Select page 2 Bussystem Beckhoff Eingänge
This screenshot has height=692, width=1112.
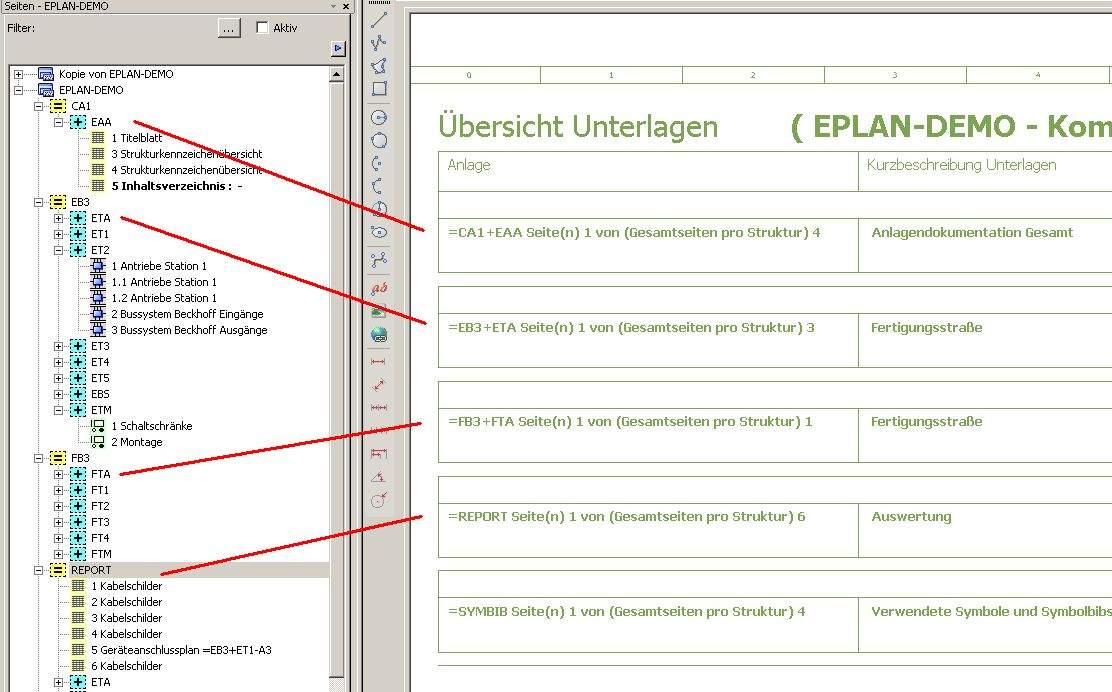pyautogui.click(x=187, y=314)
